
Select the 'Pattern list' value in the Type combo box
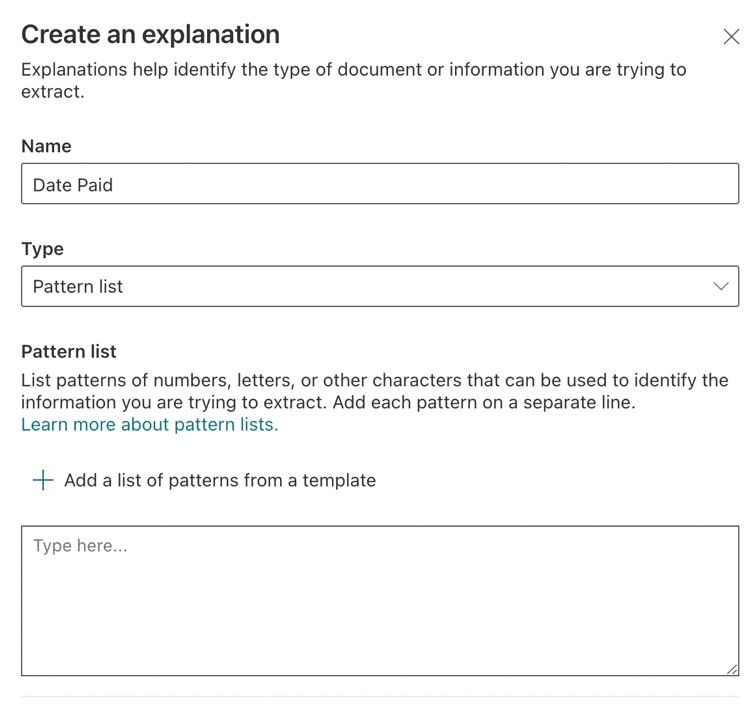[x=78, y=287]
